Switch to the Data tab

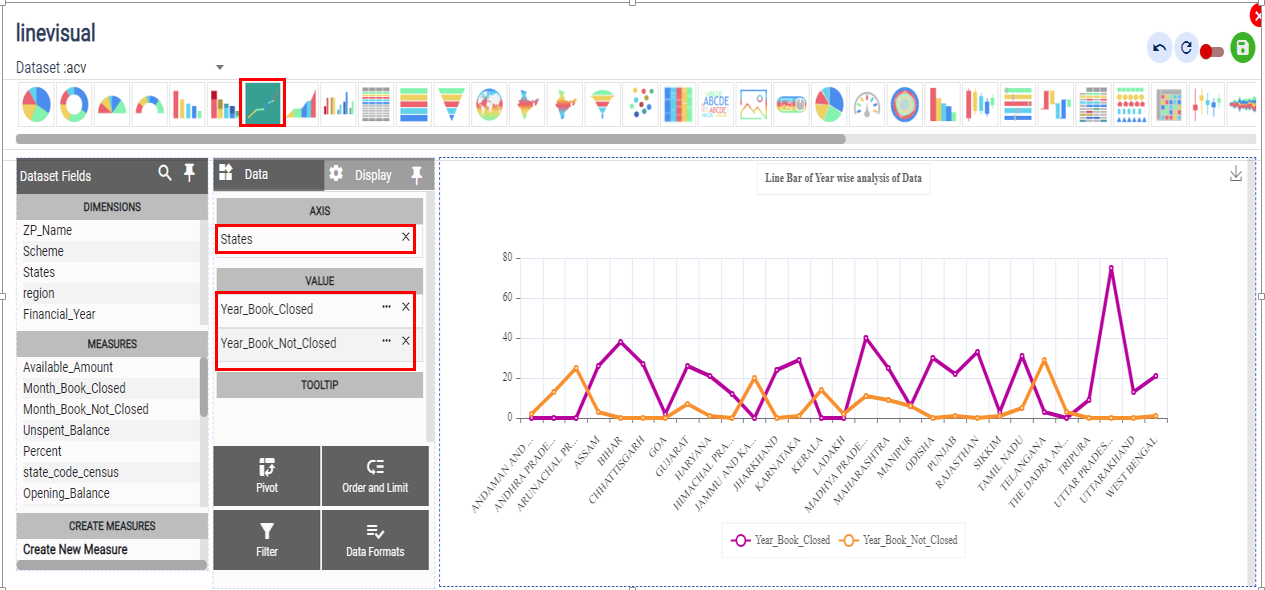point(256,174)
